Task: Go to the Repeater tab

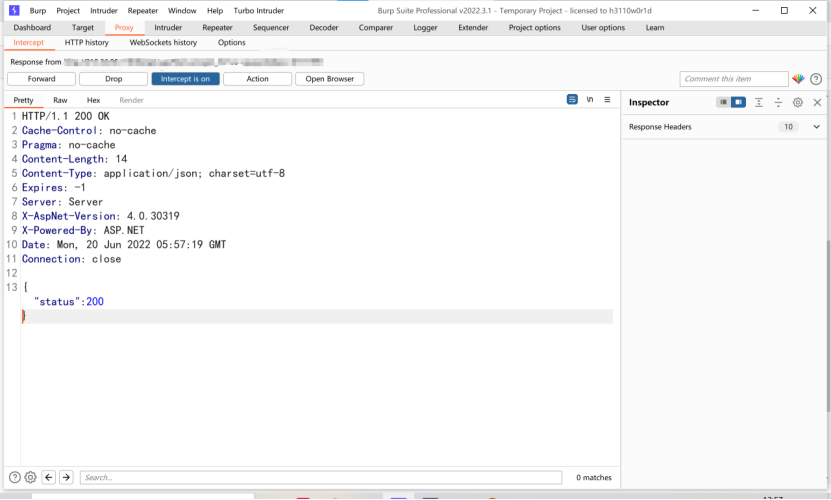Action: [217, 28]
